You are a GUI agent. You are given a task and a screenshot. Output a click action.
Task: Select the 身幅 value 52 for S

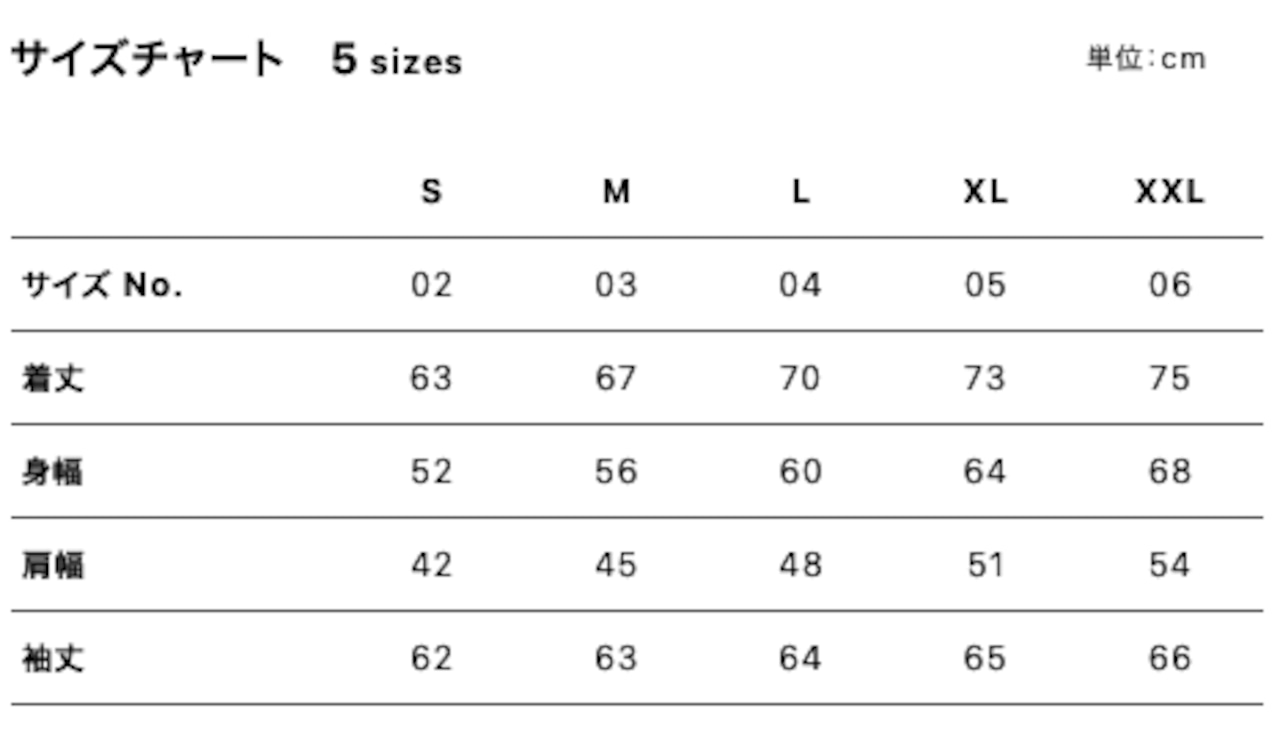pyautogui.click(x=431, y=472)
